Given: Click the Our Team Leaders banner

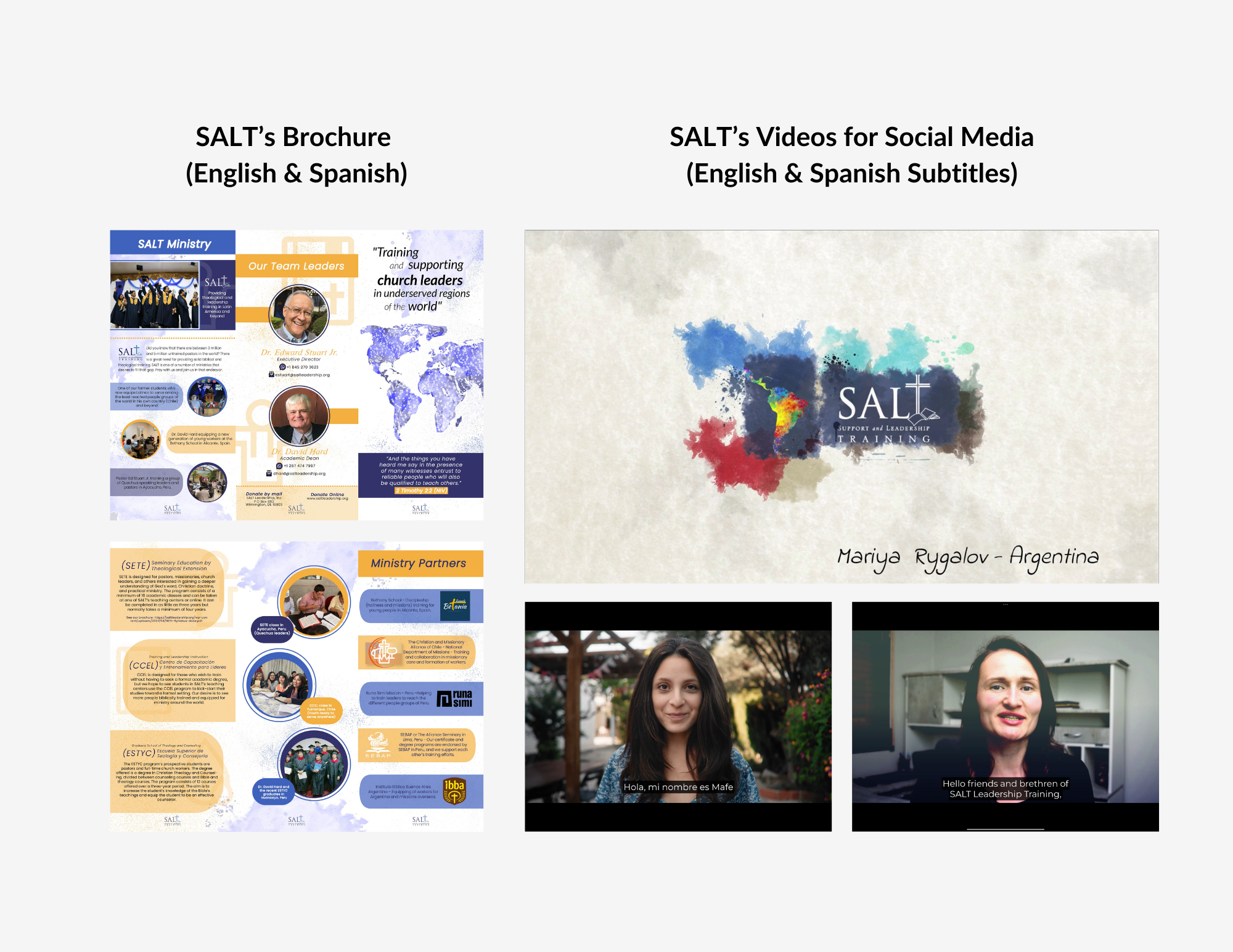Looking at the screenshot, I should (x=297, y=266).
